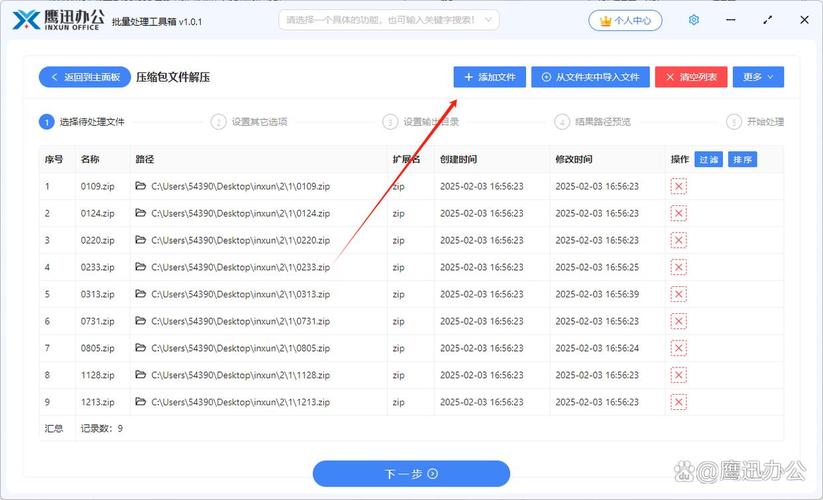This screenshot has width=823, height=500.
Task: Click 添加文件 to add files
Action: [x=490, y=77]
